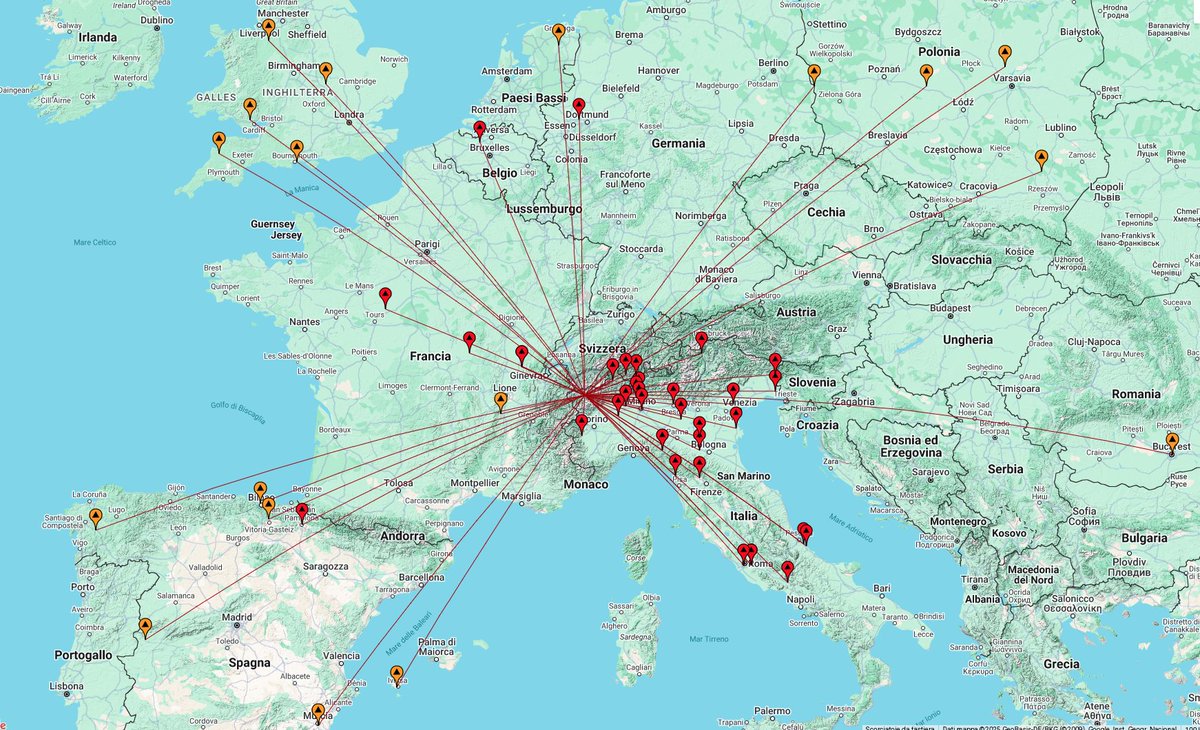Screen dimensions: 1200x730
Task: Select the red marker above Trieste
Action: click(775, 380)
